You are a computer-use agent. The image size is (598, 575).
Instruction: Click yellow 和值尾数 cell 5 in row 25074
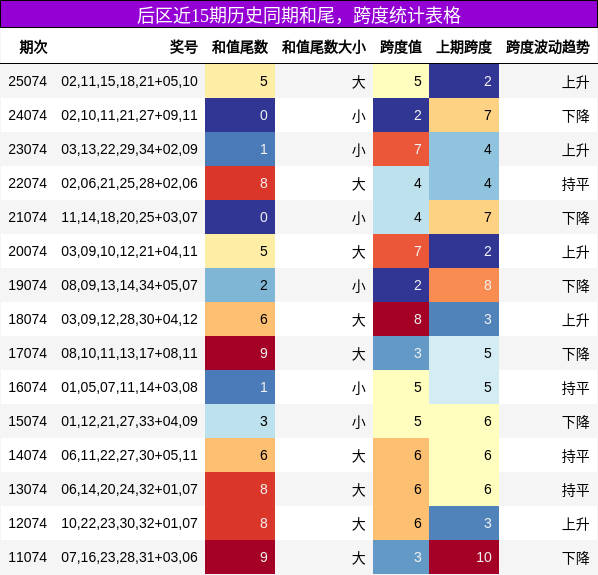[240, 81]
